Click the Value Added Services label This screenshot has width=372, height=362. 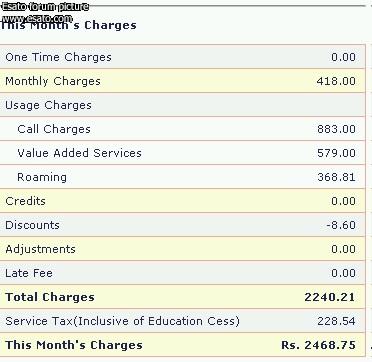(x=79, y=153)
